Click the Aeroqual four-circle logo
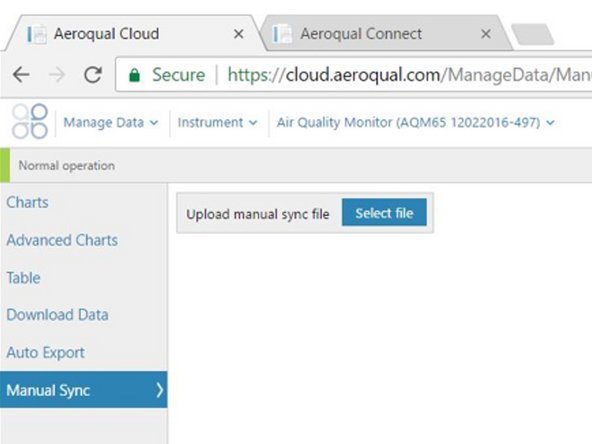The width and height of the screenshot is (592, 444). click(30, 122)
